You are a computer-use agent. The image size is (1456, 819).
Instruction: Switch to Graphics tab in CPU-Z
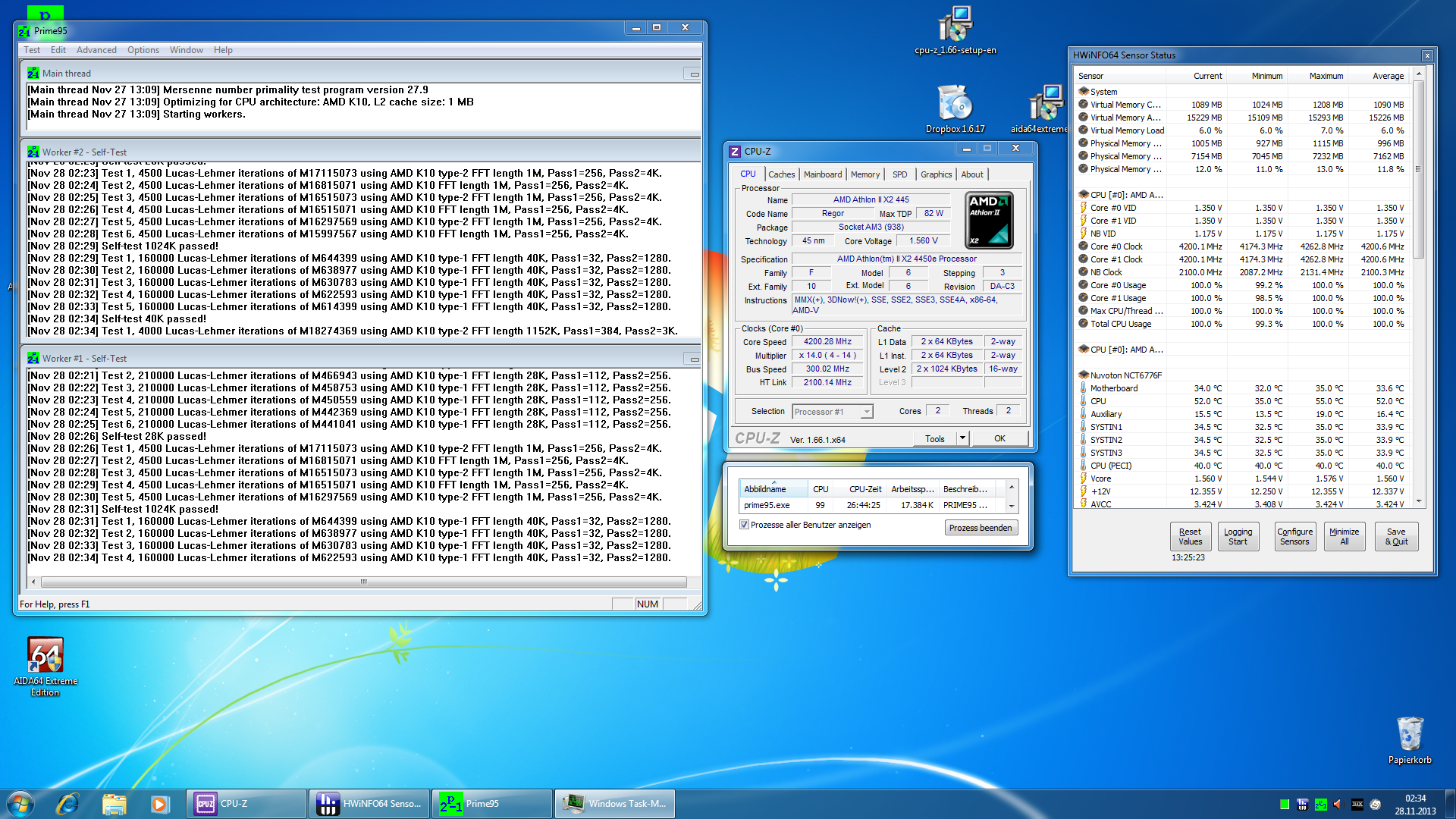[x=936, y=174]
